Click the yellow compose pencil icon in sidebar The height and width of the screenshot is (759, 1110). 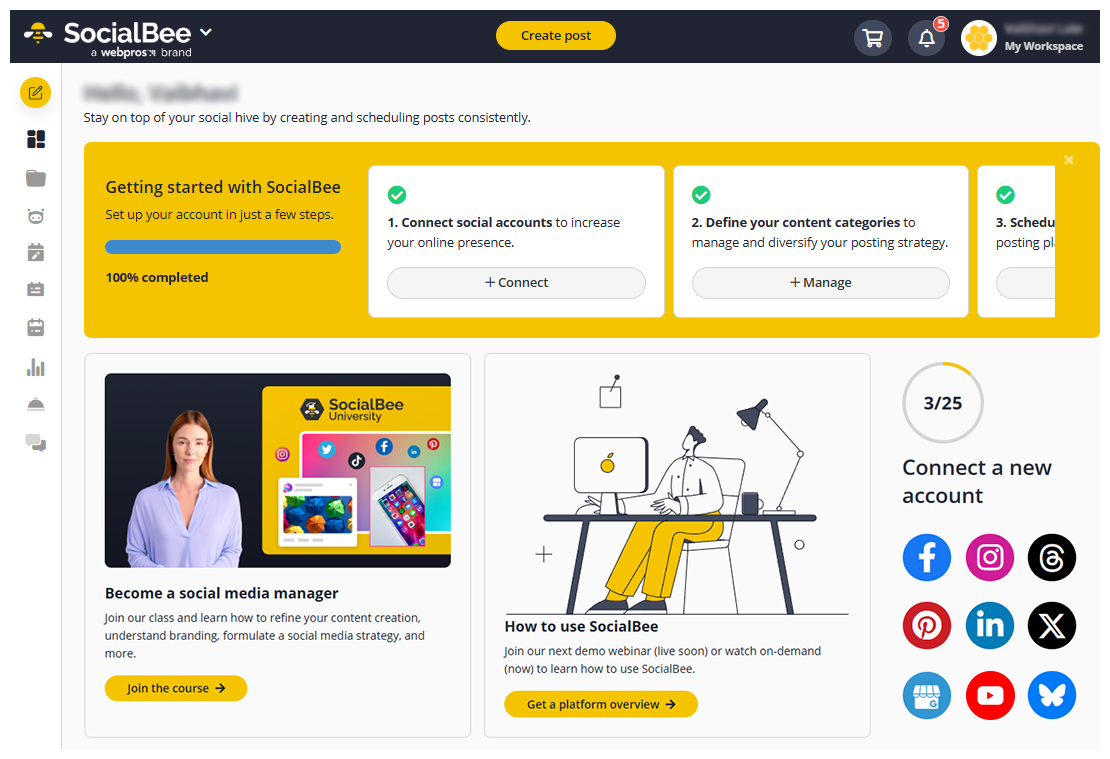click(35, 93)
